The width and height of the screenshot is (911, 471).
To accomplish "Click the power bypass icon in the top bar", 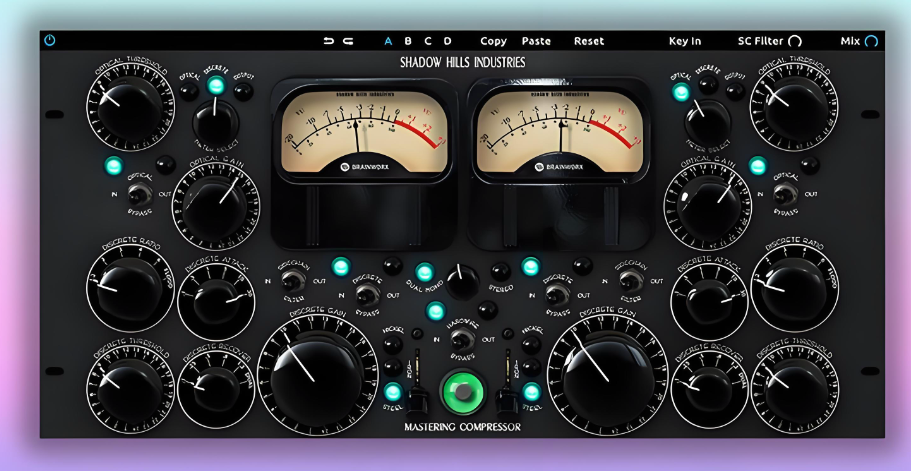I will pos(50,40).
